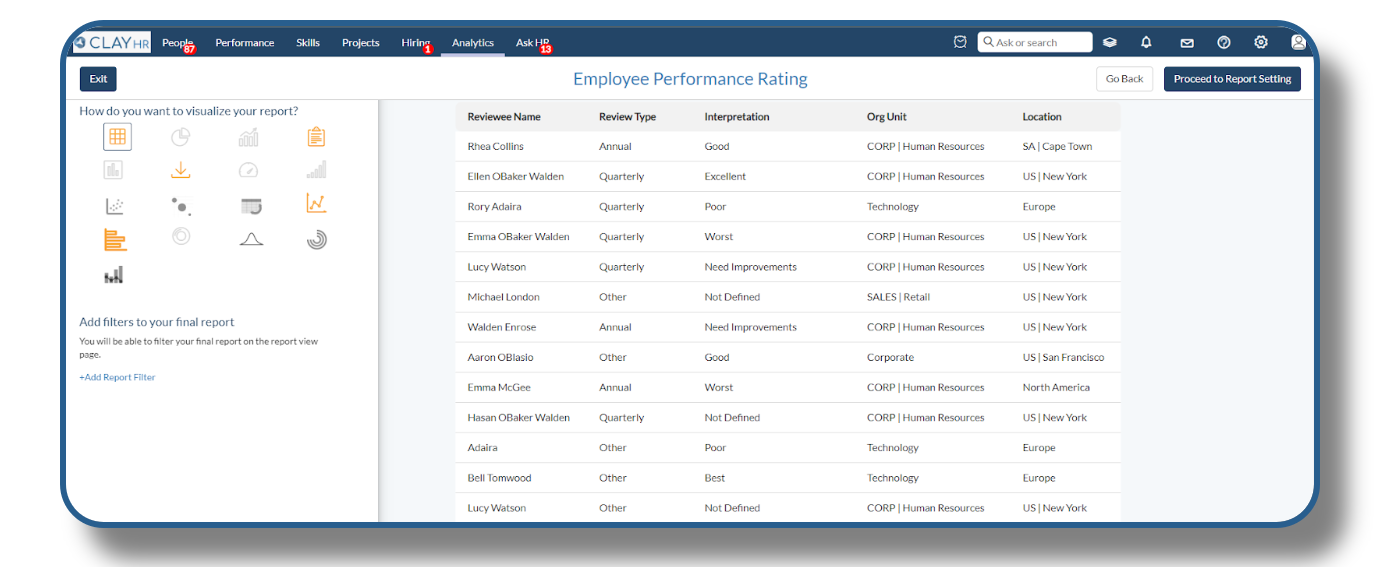1376x567 pixels.
Task: Focus the Ask or search field
Action: (x=1035, y=42)
